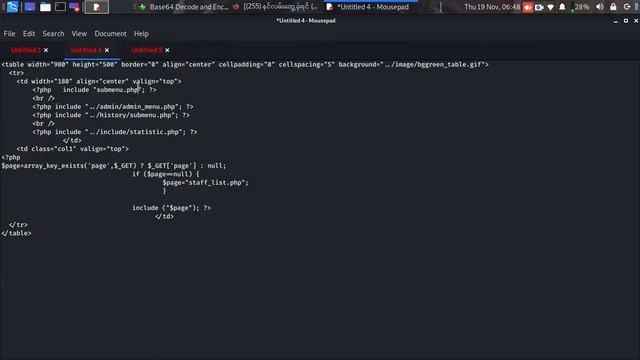Viewport: 640px width, 360px height.
Task: Open the volume speaker tray icon
Action: point(600,7)
